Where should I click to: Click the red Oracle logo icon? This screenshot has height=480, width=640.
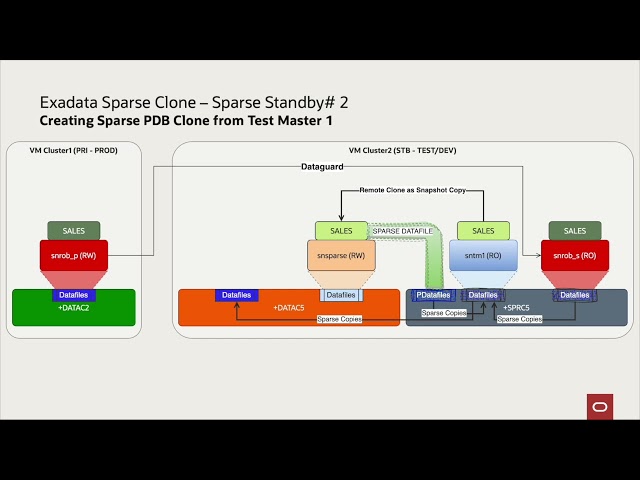point(600,407)
